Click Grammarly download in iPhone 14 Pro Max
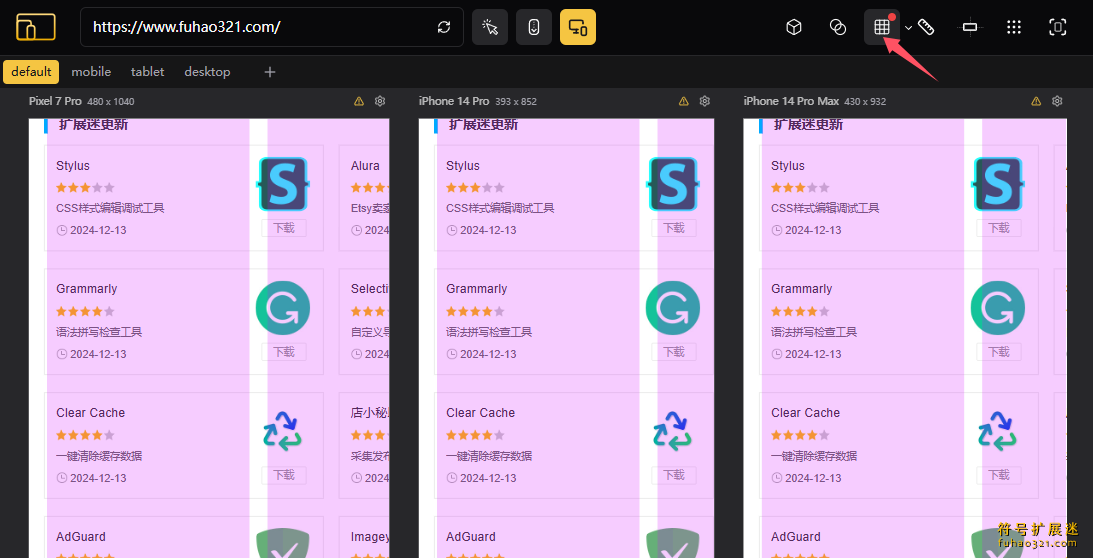 pyautogui.click(x=999, y=352)
